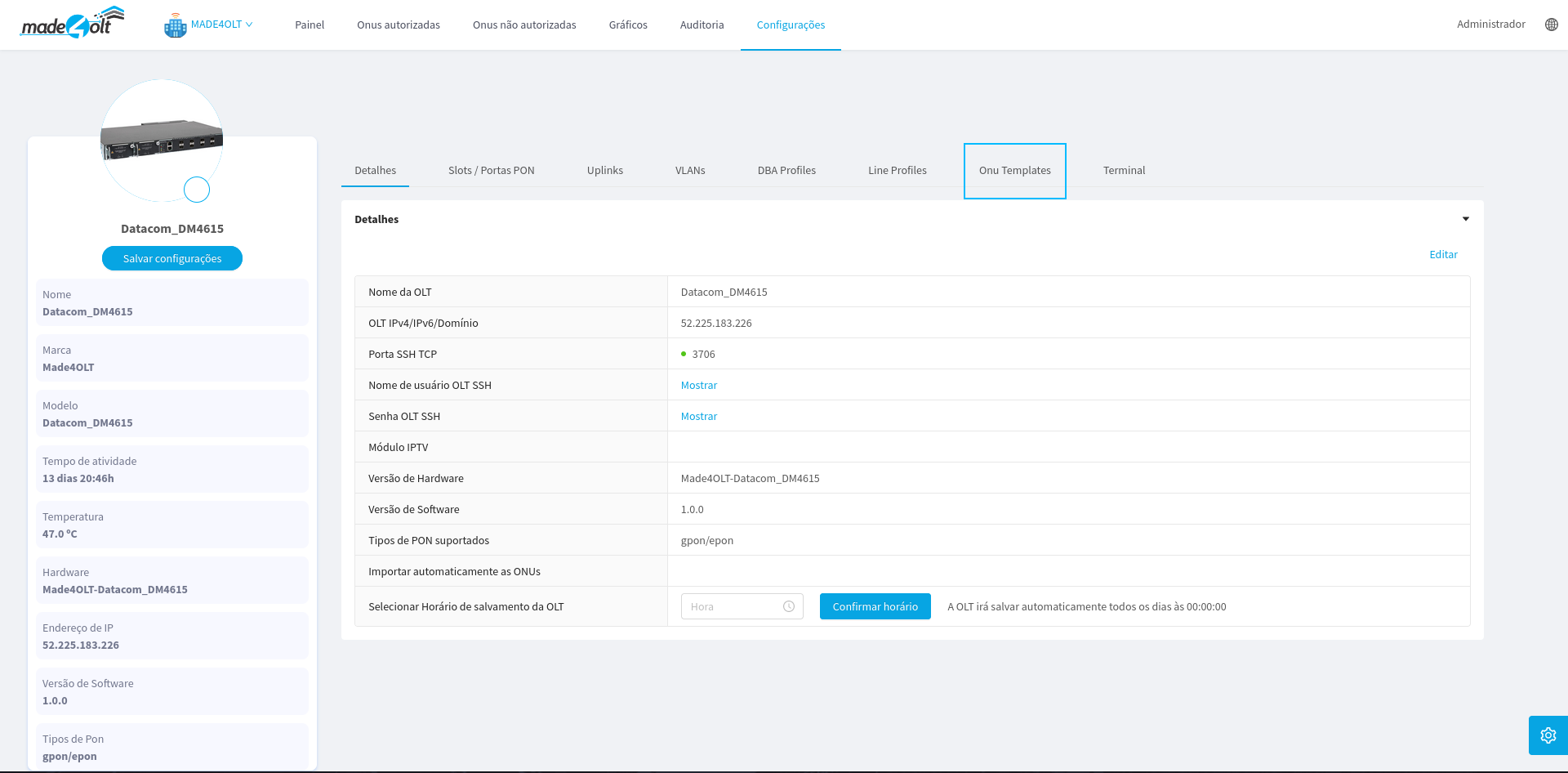Click the made4olt logo
Viewport: 1568px width, 773px height.
[x=72, y=24]
